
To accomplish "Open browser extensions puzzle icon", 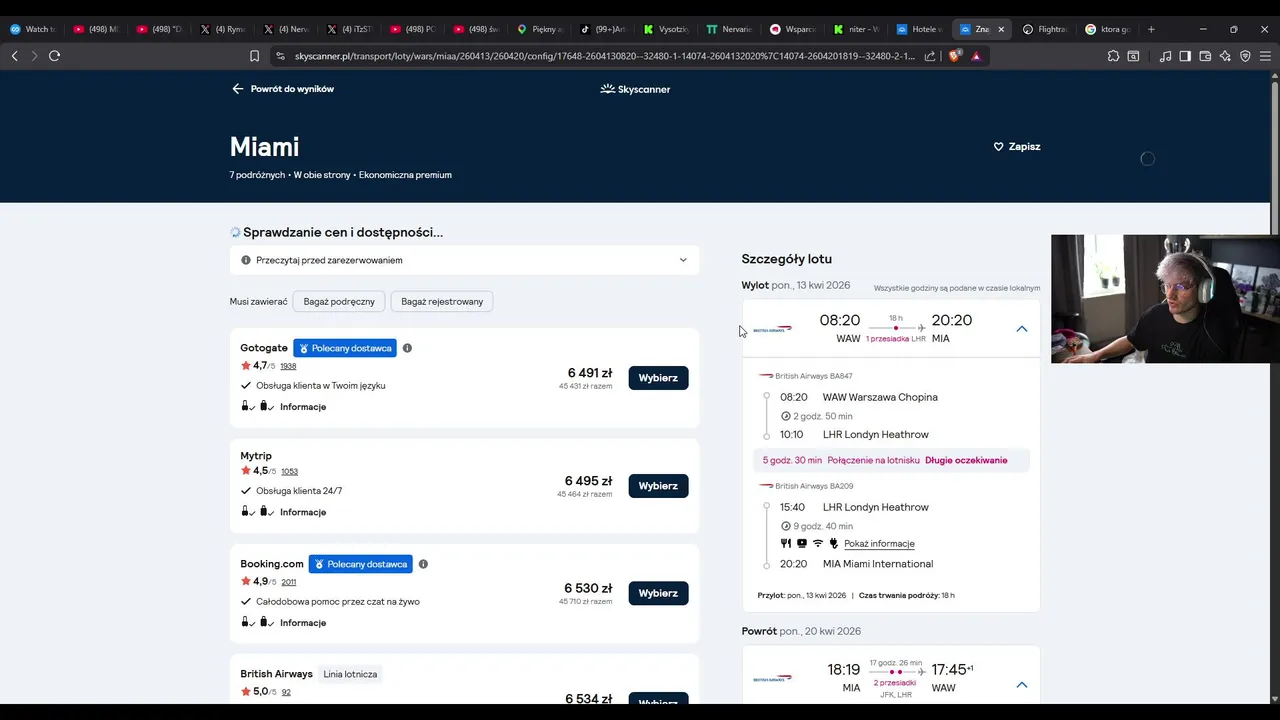I will (1113, 56).
